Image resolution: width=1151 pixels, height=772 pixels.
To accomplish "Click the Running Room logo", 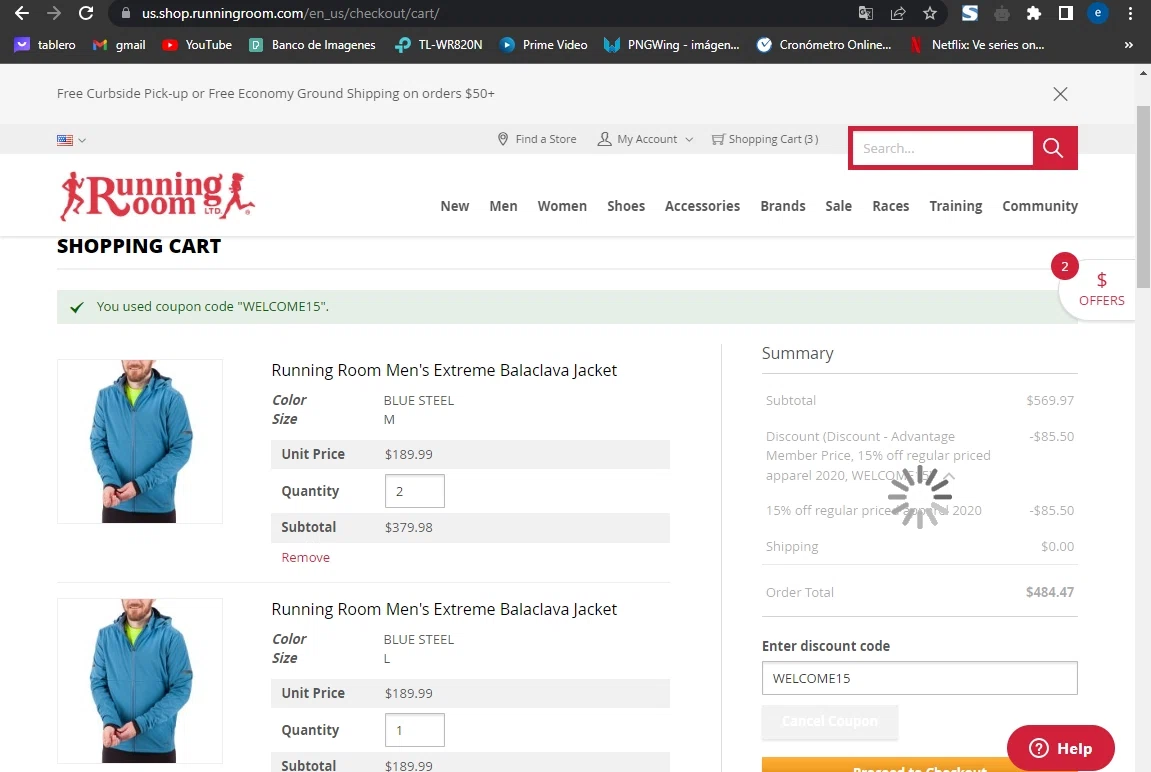I will click(156, 196).
